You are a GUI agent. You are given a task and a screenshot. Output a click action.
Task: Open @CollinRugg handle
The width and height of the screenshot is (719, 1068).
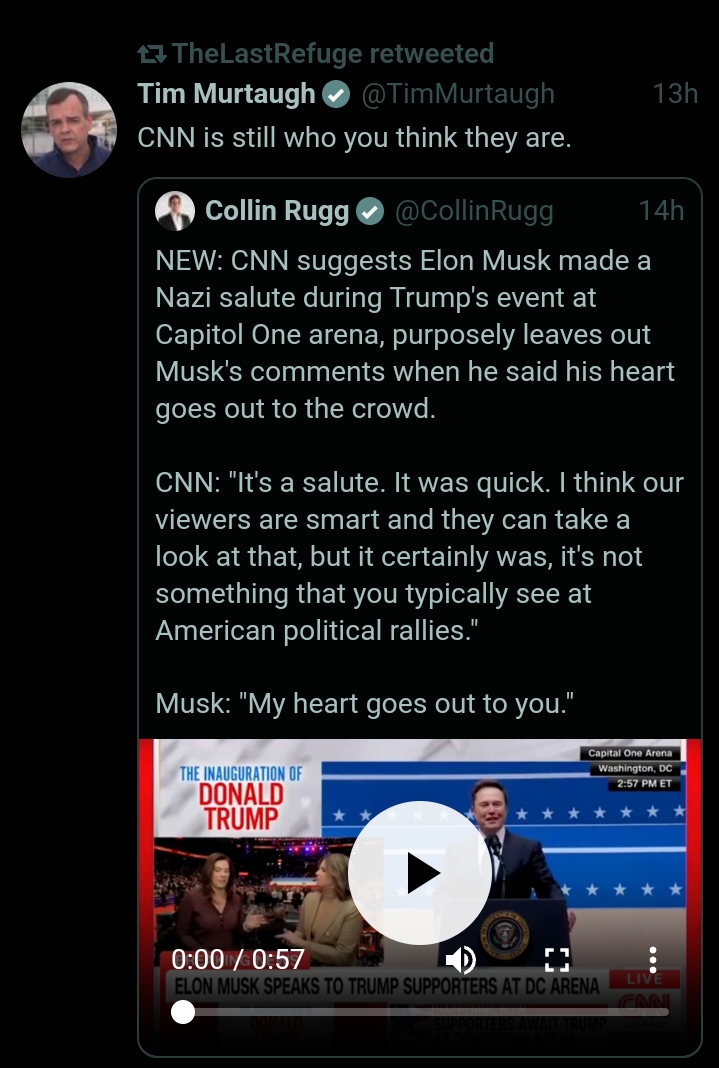tap(474, 211)
